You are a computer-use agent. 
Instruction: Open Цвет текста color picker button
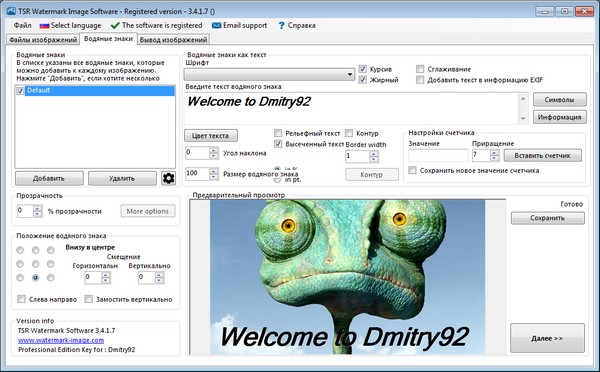coord(210,135)
